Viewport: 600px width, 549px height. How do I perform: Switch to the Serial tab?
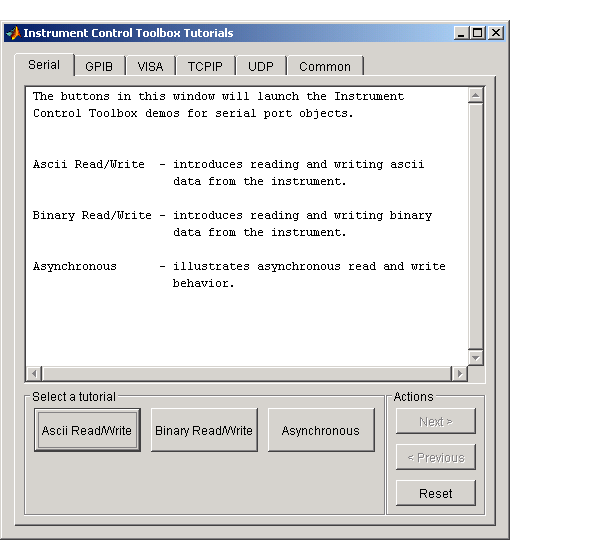coord(44,65)
